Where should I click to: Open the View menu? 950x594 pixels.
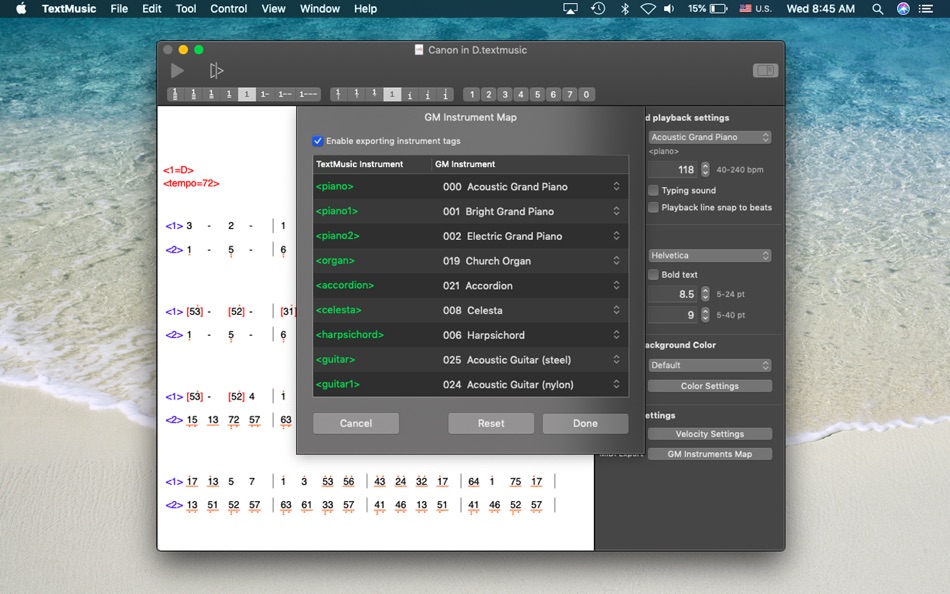click(273, 8)
